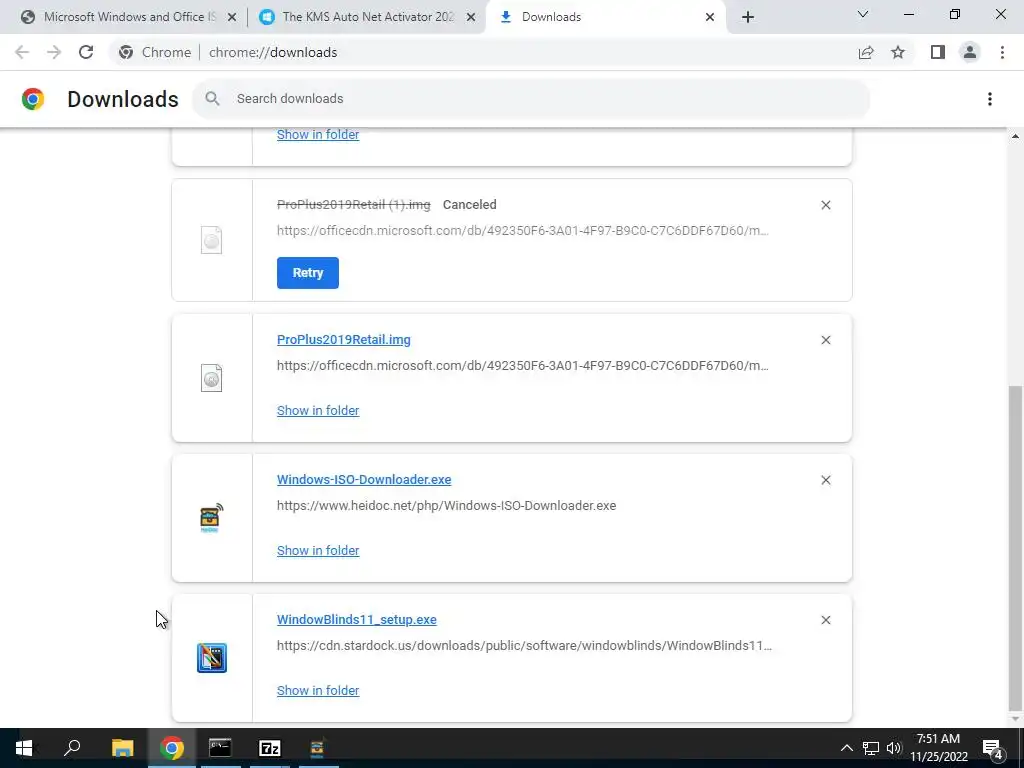Viewport: 1024px width, 768px height.
Task: Bookmark this tab with the star icon
Action: [x=898, y=52]
